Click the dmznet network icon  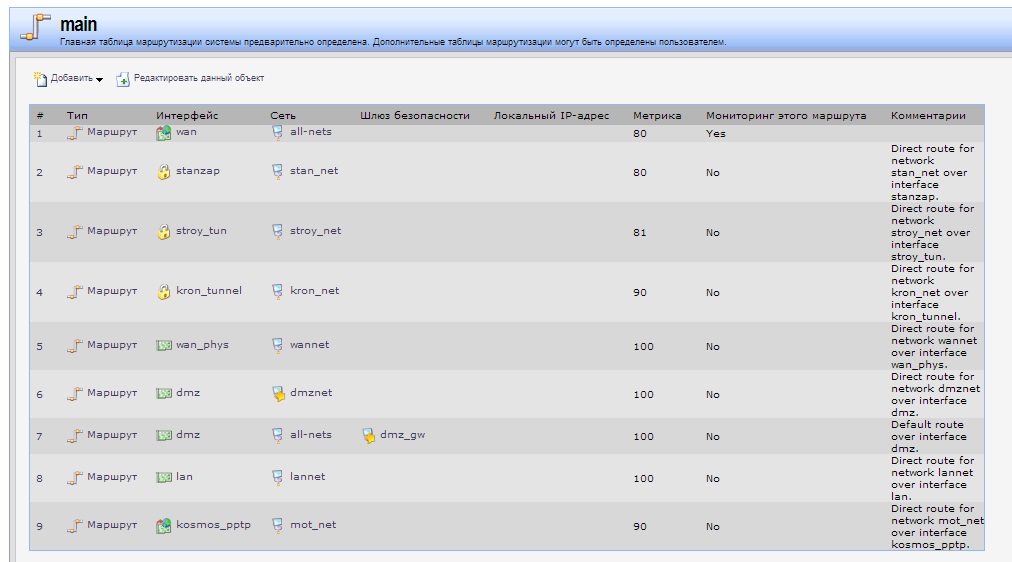[278, 394]
